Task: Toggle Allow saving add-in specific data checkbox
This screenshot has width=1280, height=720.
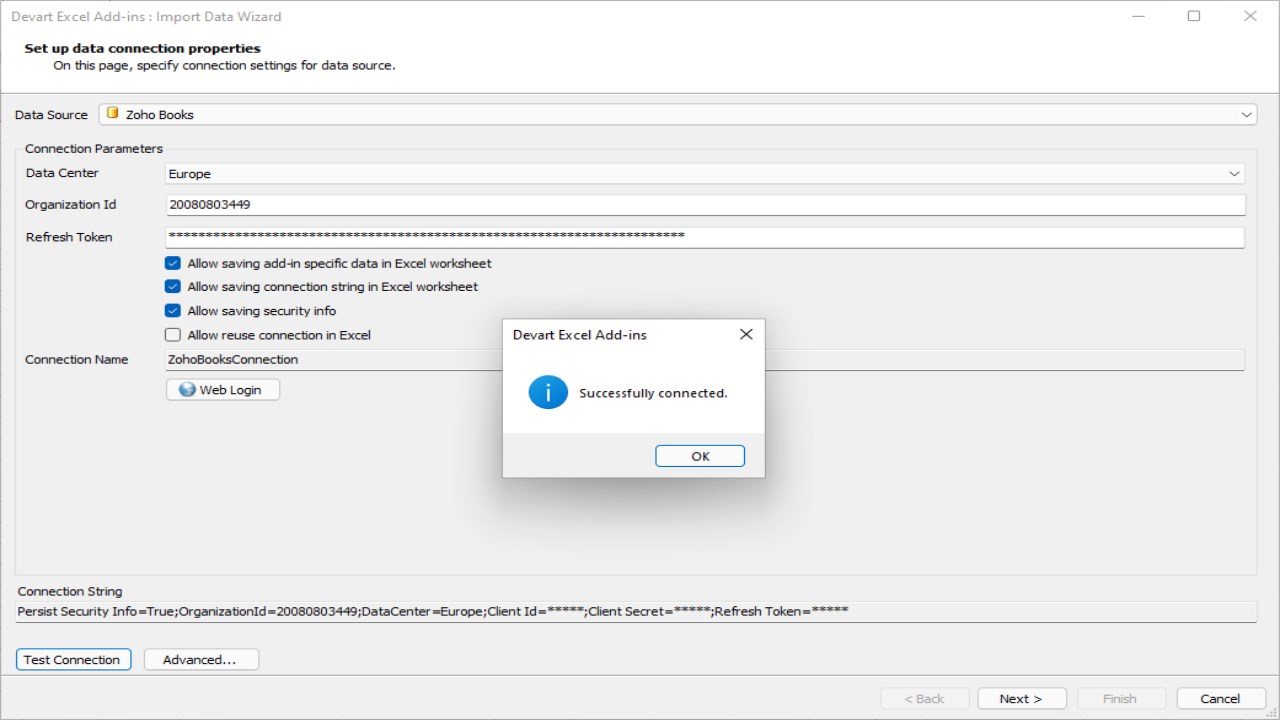Action: [x=173, y=264]
